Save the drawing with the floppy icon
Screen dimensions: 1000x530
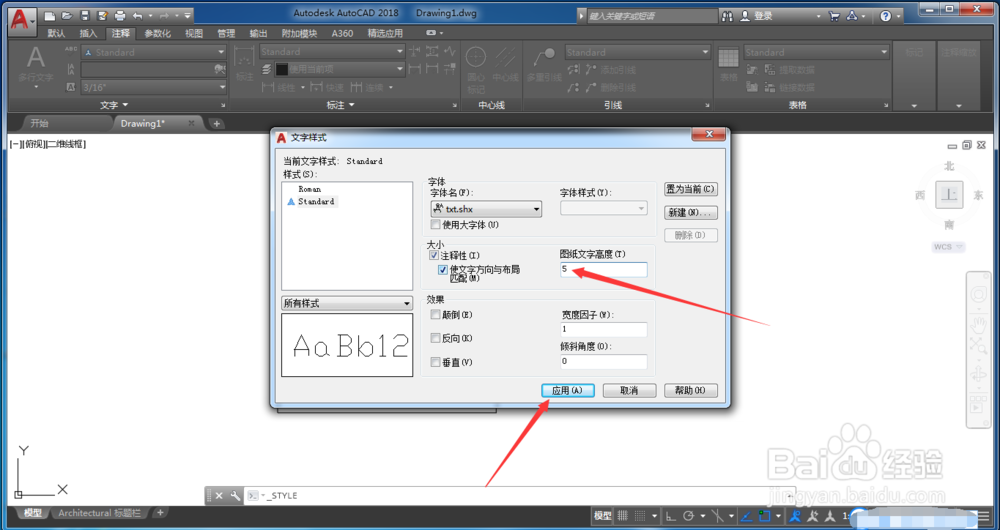click(x=85, y=15)
